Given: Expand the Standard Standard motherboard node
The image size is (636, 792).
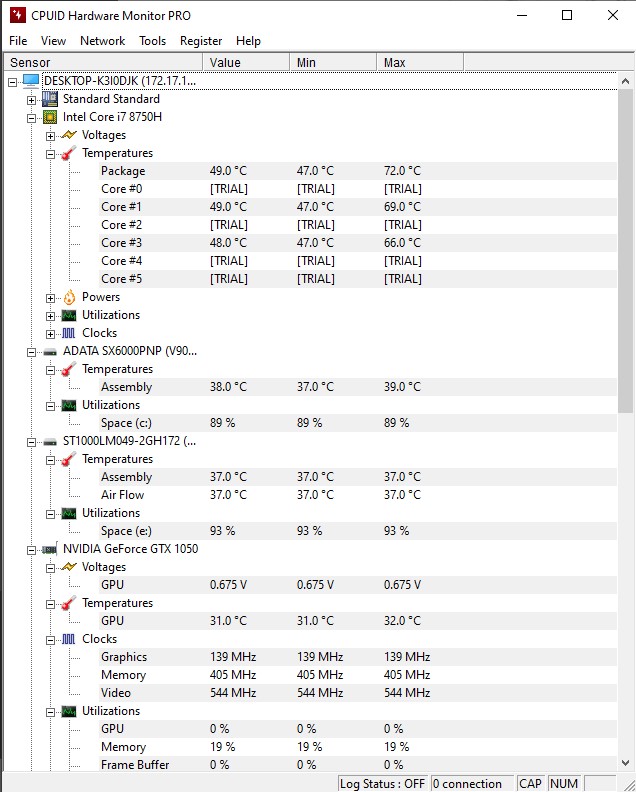Looking at the screenshot, I should click(x=32, y=99).
